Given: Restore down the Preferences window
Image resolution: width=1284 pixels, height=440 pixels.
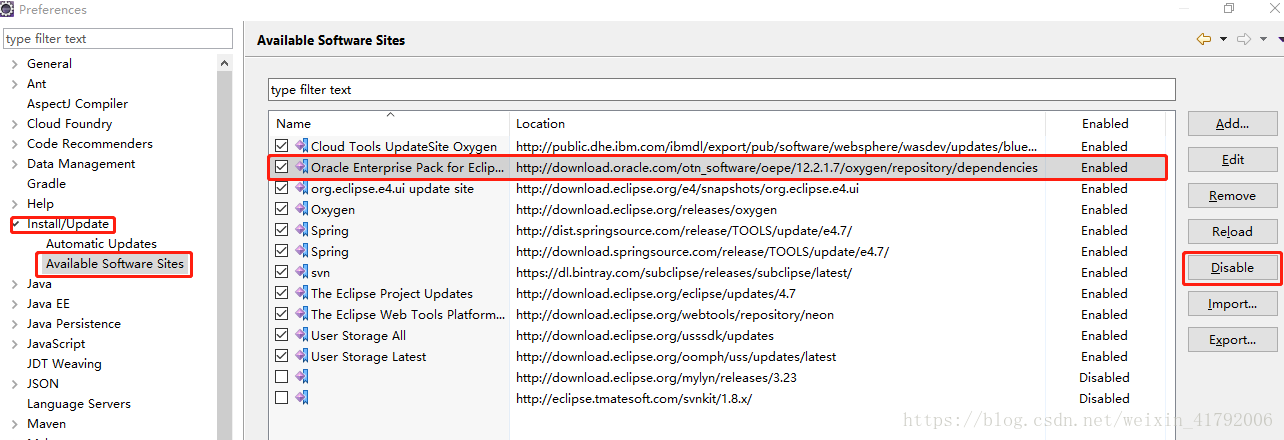Looking at the screenshot, I should tap(1229, 9).
